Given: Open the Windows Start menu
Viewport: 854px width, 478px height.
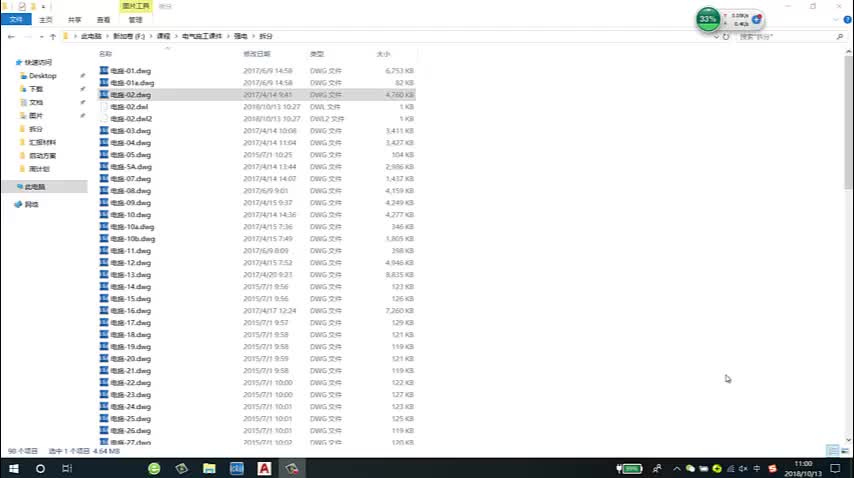Looking at the screenshot, I should tap(14, 468).
